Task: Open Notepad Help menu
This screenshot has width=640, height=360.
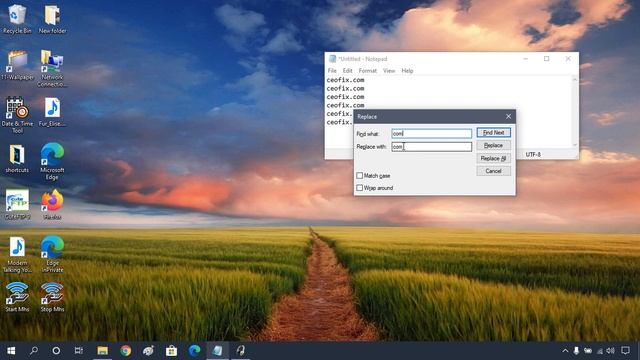Action: point(407,71)
